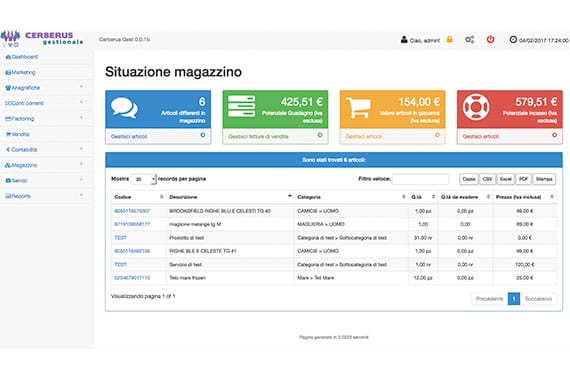Viewport: 570px width, 380px height.
Task: Open TEST link for Servizio di test
Action: (120, 265)
